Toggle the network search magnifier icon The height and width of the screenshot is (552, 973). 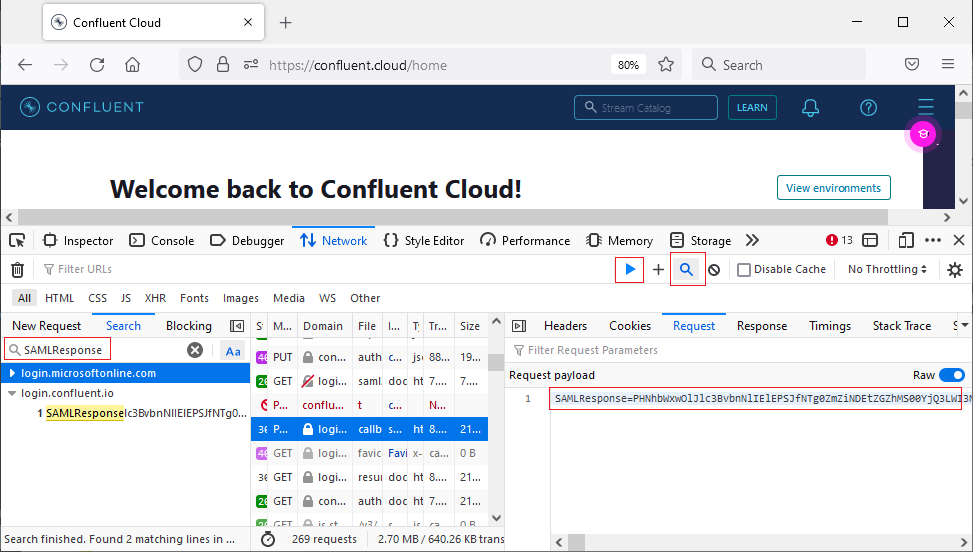tap(686, 269)
